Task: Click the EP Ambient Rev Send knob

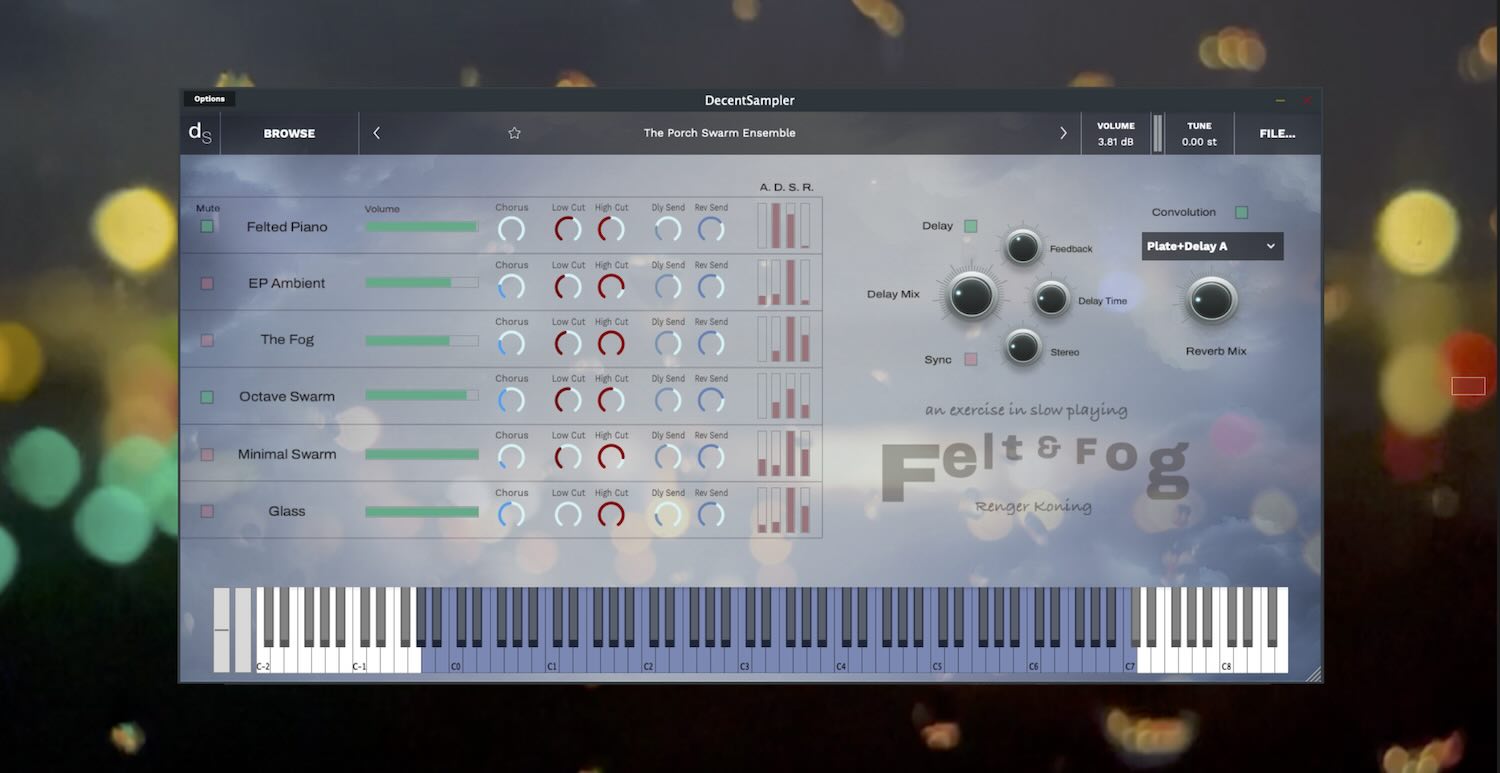Action: point(711,287)
